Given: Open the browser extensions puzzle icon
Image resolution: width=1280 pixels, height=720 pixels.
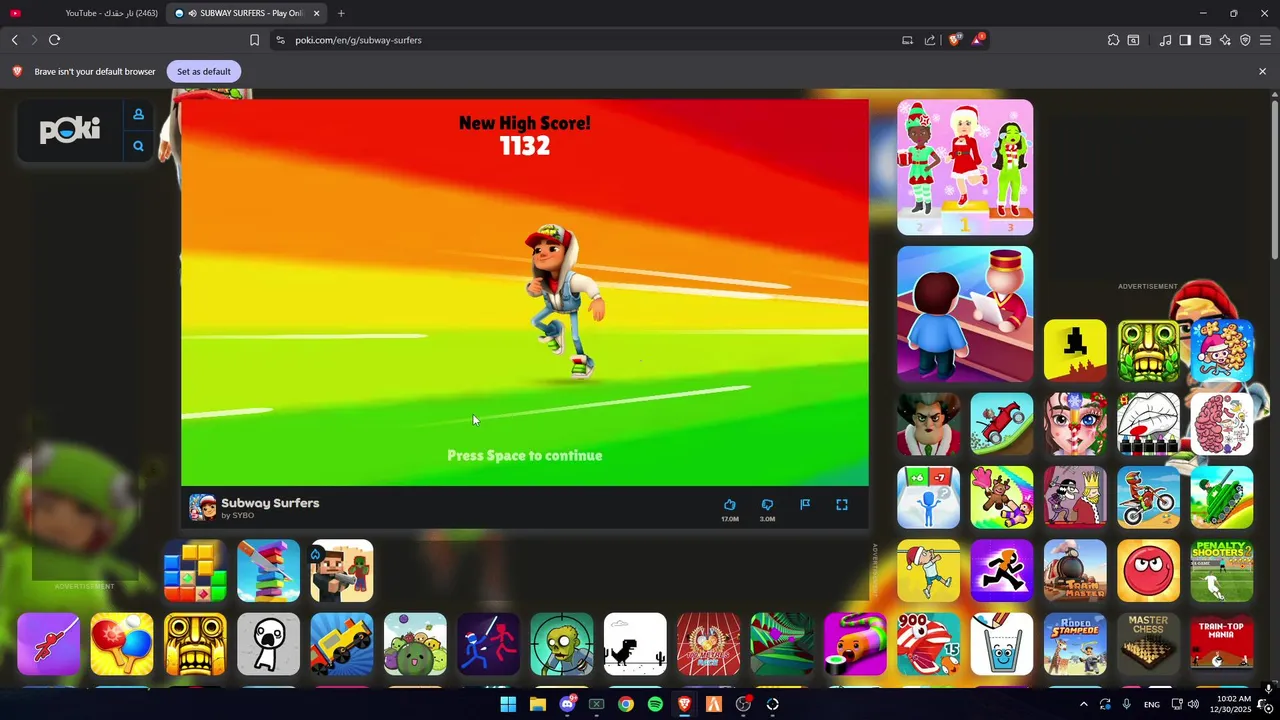Looking at the screenshot, I should tap(1113, 40).
